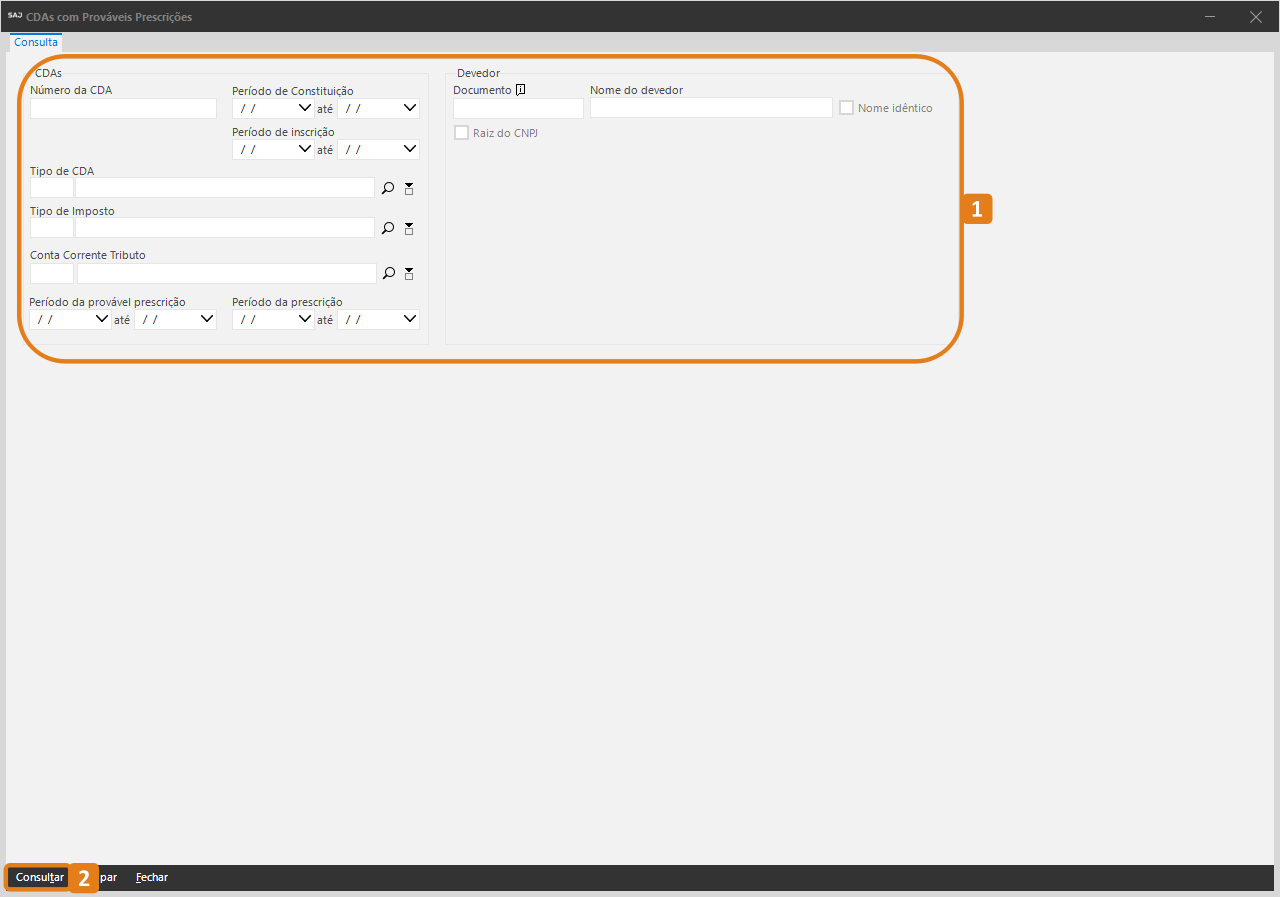
Task: Enable the Nome idêntico checkbox
Action: pos(846,108)
